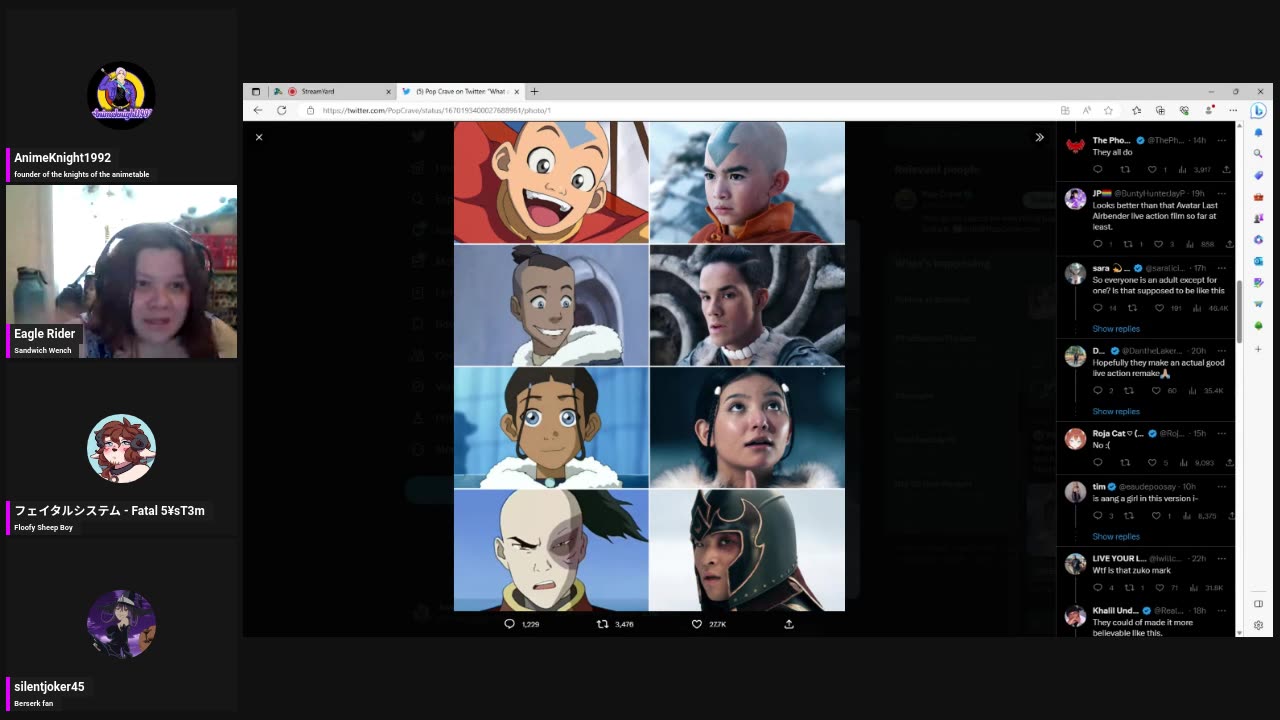Open the Bing chat sidebar button

coord(1259,111)
